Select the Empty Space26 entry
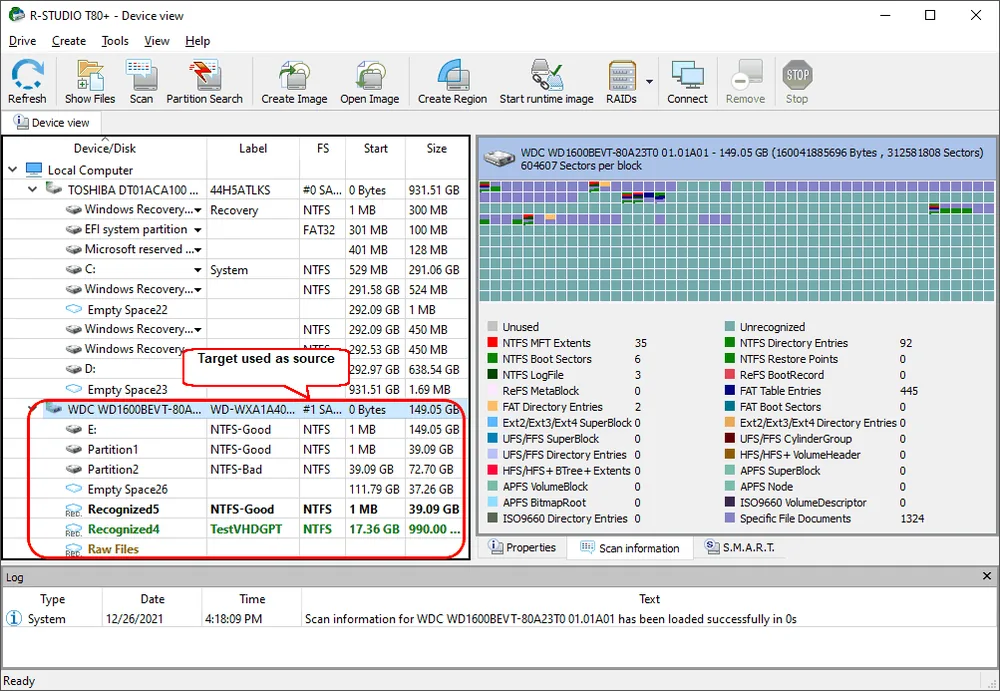Image resolution: width=1000 pixels, height=691 pixels. (236, 489)
